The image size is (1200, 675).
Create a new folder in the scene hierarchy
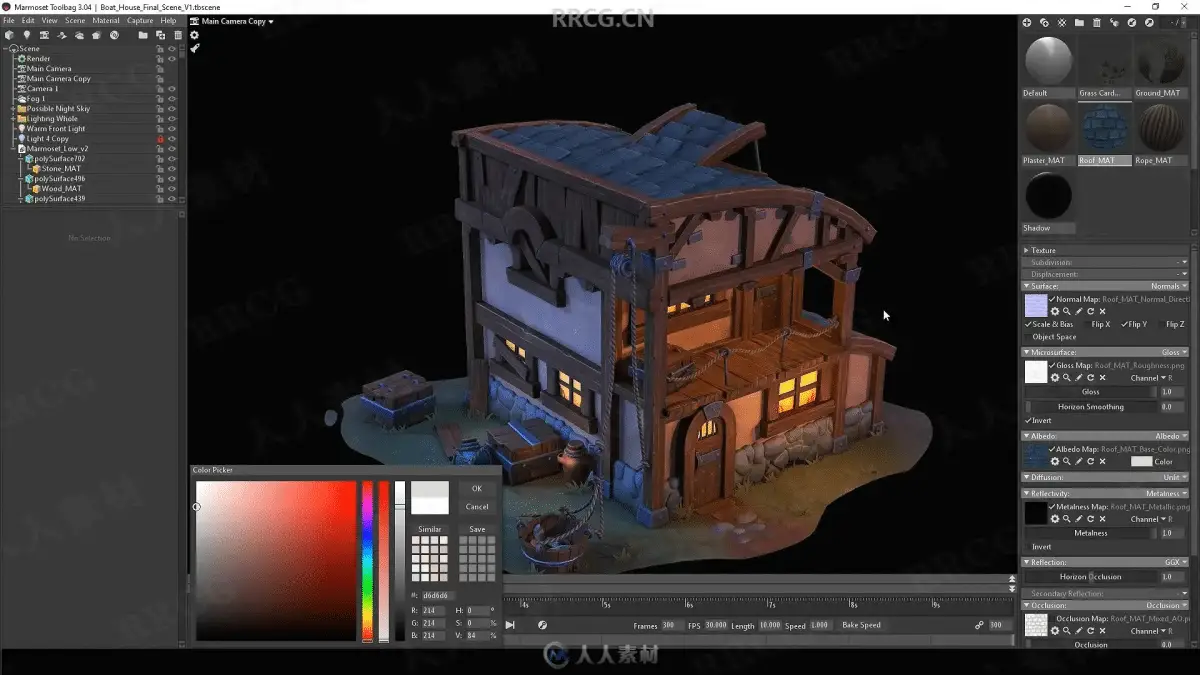pyautogui.click(x=143, y=35)
